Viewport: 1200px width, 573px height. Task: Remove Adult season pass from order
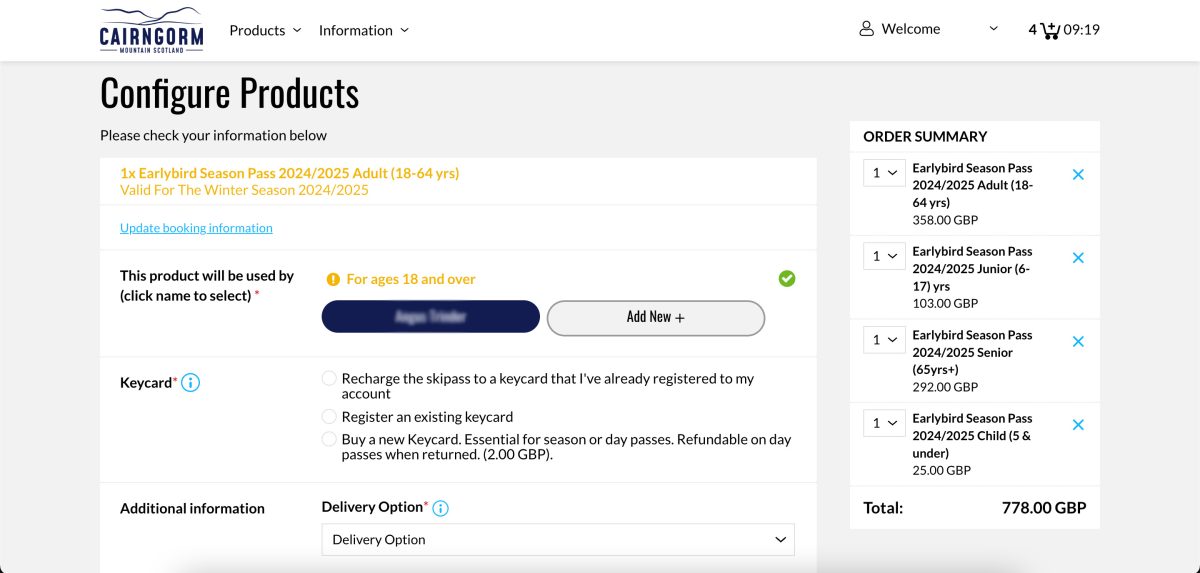pos(1078,174)
